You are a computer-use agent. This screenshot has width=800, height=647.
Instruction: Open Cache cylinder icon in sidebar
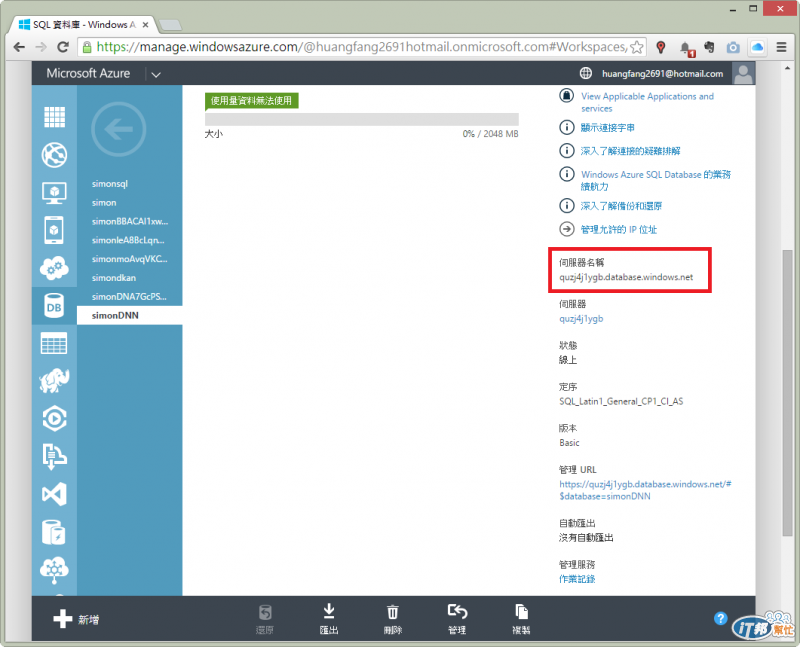(54, 532)
